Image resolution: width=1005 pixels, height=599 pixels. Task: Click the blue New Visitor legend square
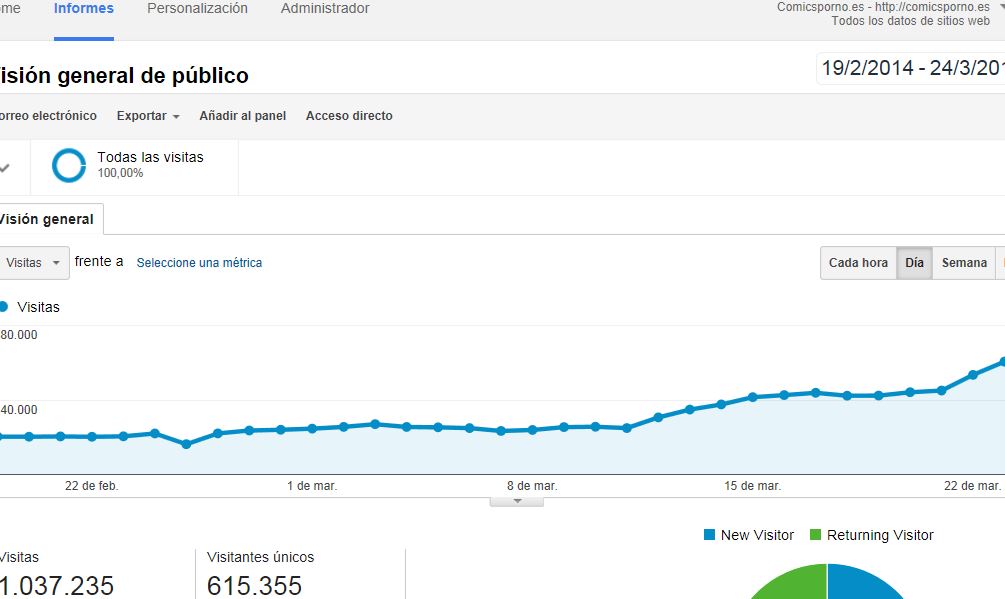pyautogui.click(x=709, y=535)
